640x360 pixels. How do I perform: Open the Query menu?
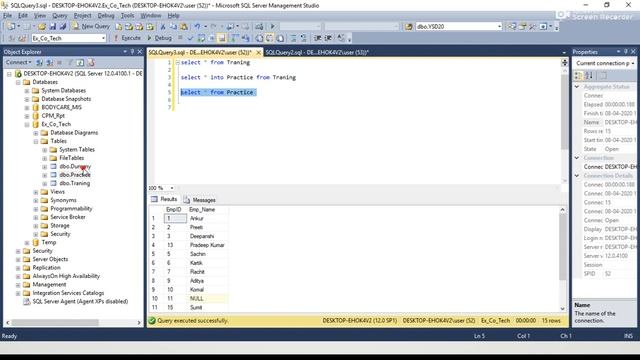pos(60,16)
